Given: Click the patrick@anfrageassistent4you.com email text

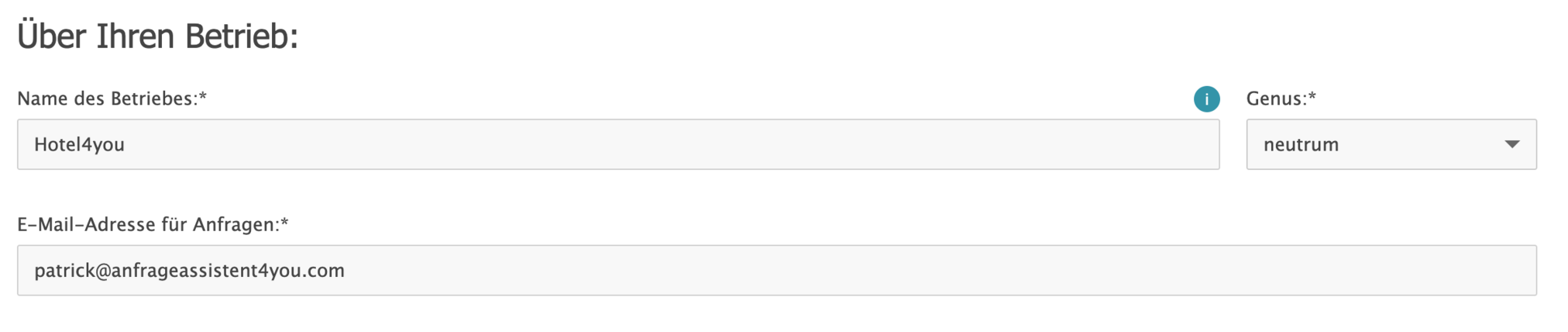Looking at the screenshot, I should (189, 270).
